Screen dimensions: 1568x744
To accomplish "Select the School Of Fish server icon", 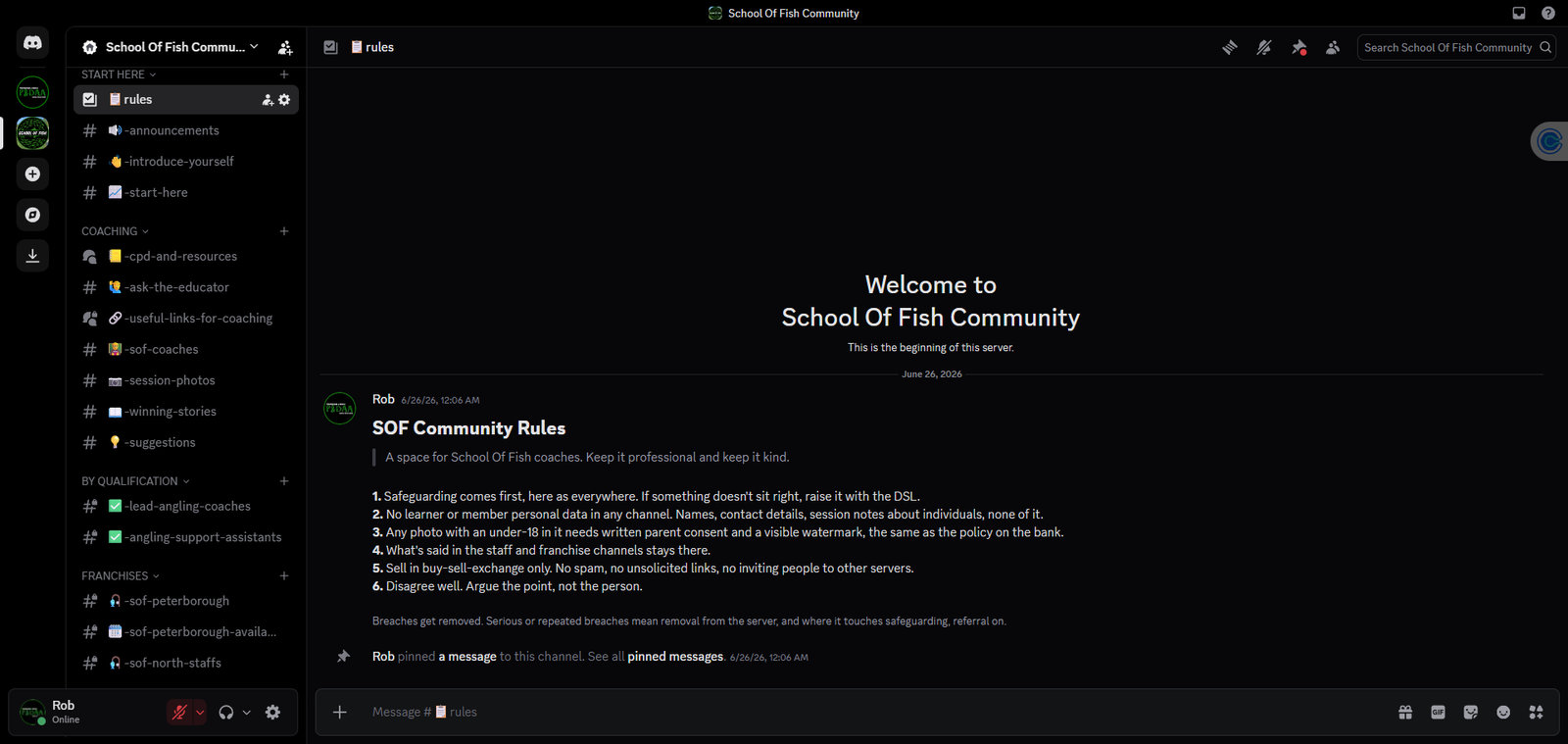I will pos(32,133).
